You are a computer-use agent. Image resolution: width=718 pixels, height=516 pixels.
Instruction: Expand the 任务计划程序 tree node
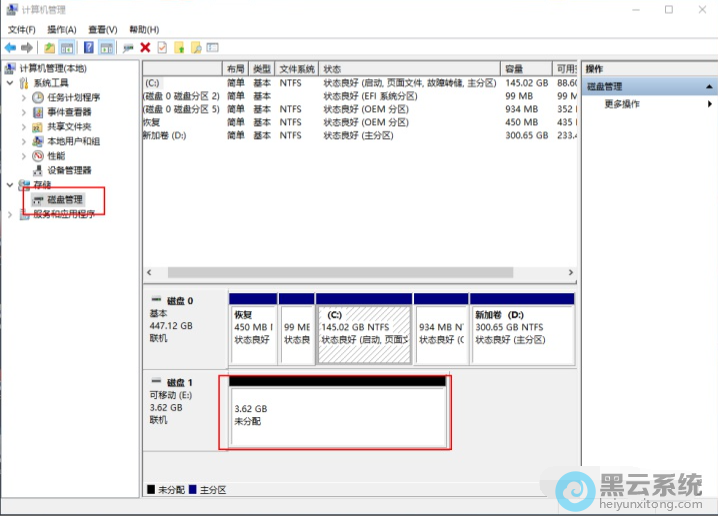click(x=25, y=98)
